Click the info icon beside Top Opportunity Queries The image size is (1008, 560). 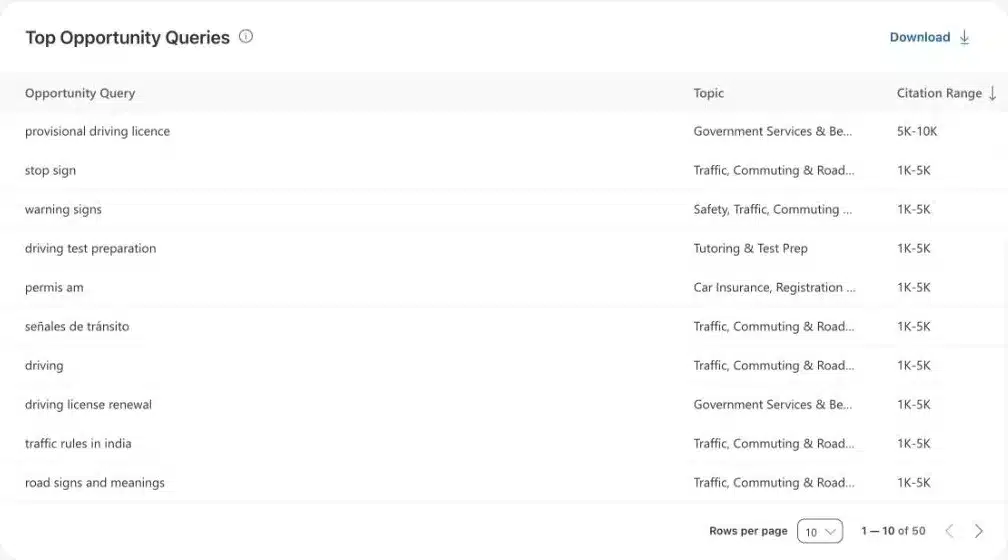tap(246, 37)
